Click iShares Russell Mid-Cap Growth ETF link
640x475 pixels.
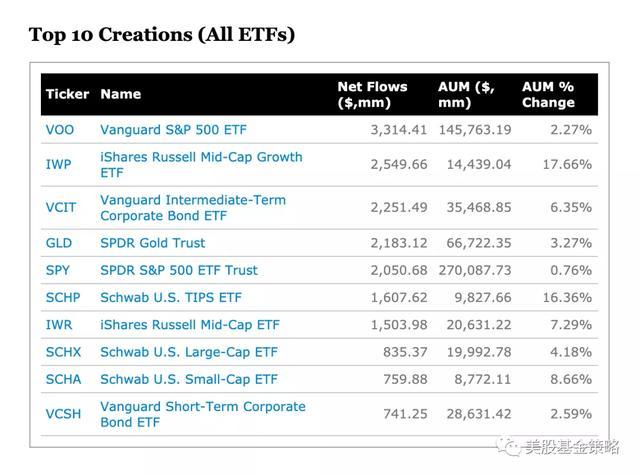coord(200,164)
